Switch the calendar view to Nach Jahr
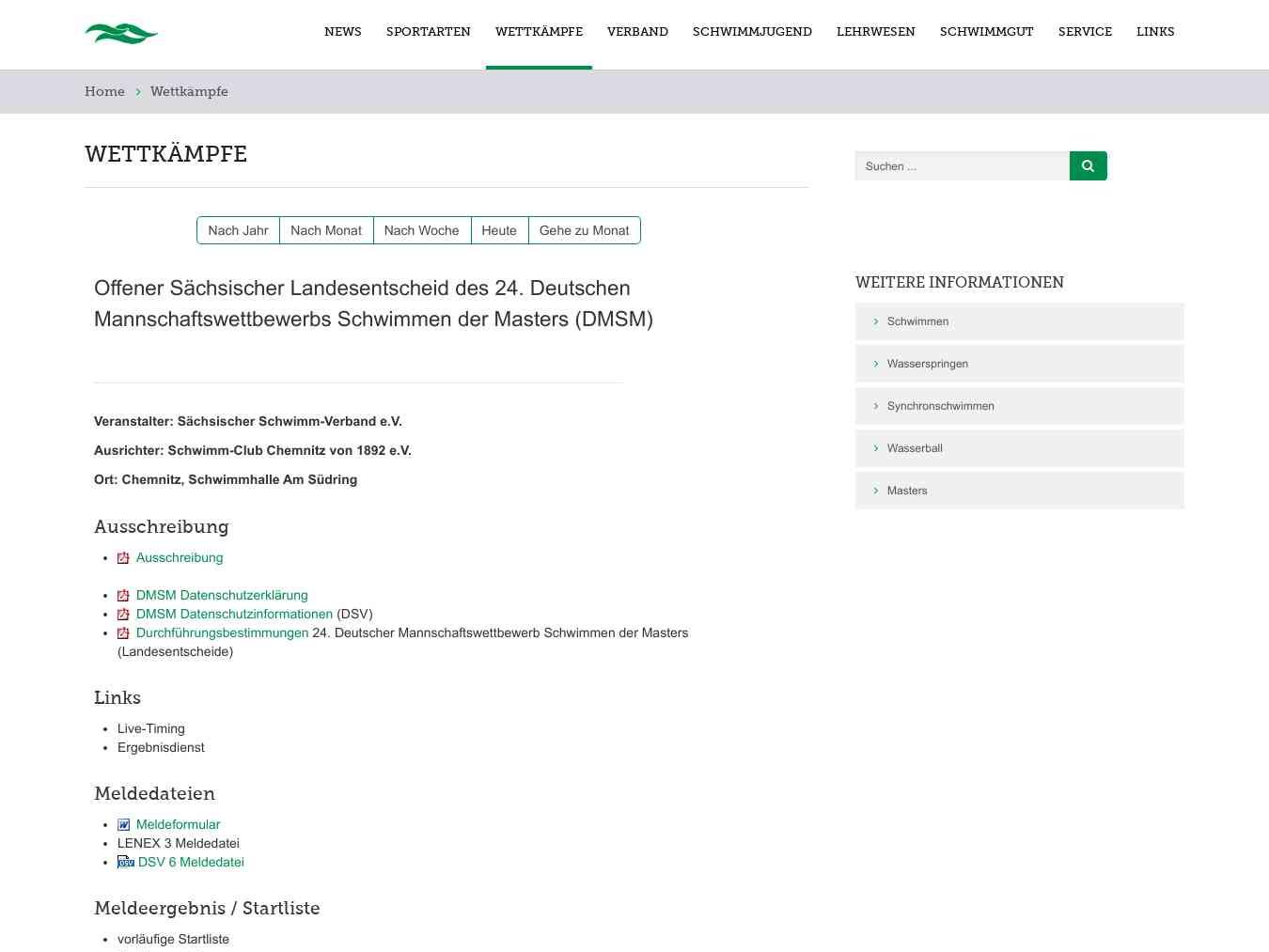Image resolution: width=1269 pixels, height=952 pixels. click(x=237, y=230)
